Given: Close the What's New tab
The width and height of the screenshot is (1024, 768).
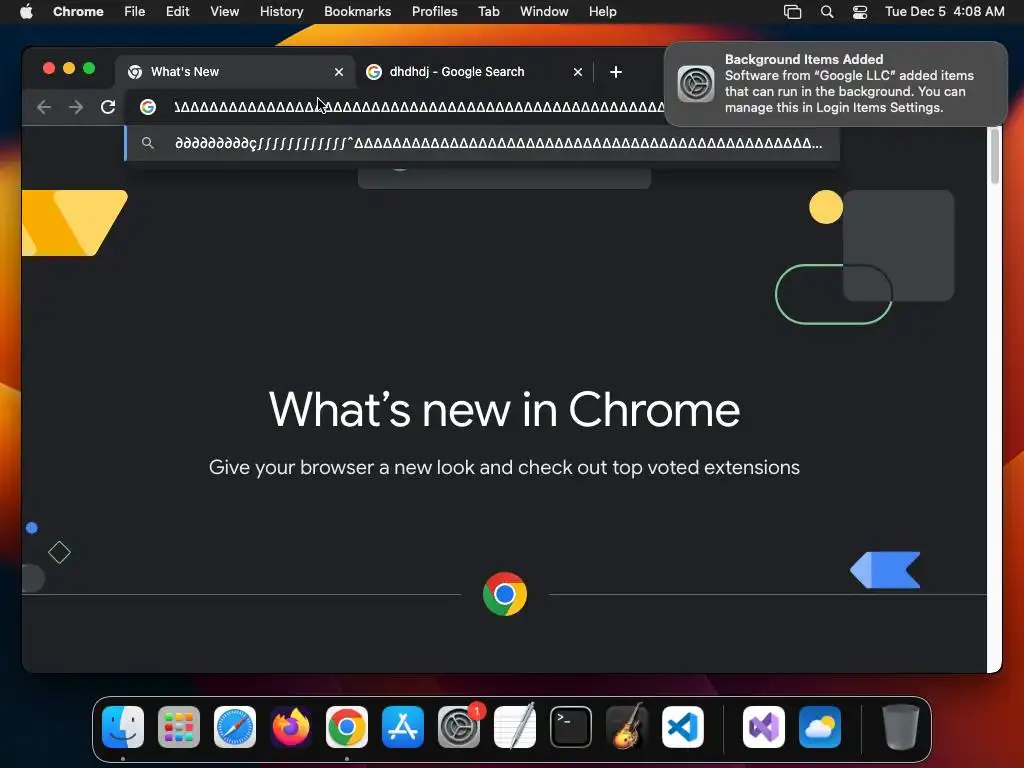Looking at the screenshot, I should click(x=339, y=72).
